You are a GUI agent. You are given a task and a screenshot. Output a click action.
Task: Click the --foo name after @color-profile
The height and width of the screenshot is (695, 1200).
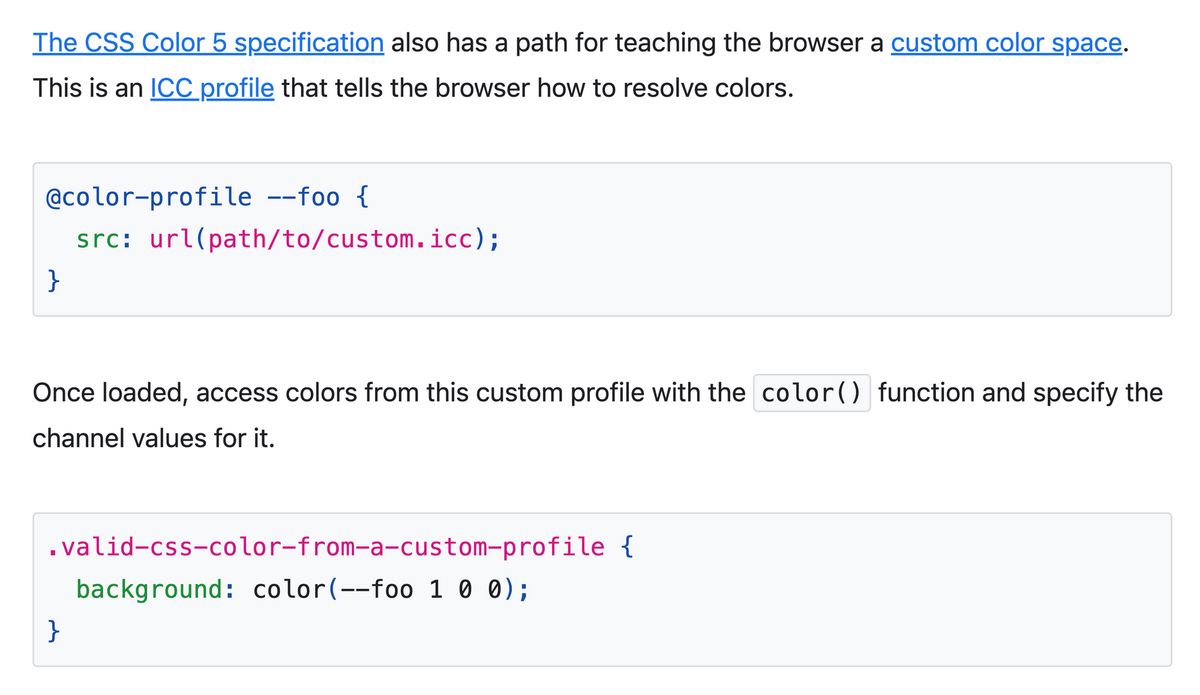(304, 197)
